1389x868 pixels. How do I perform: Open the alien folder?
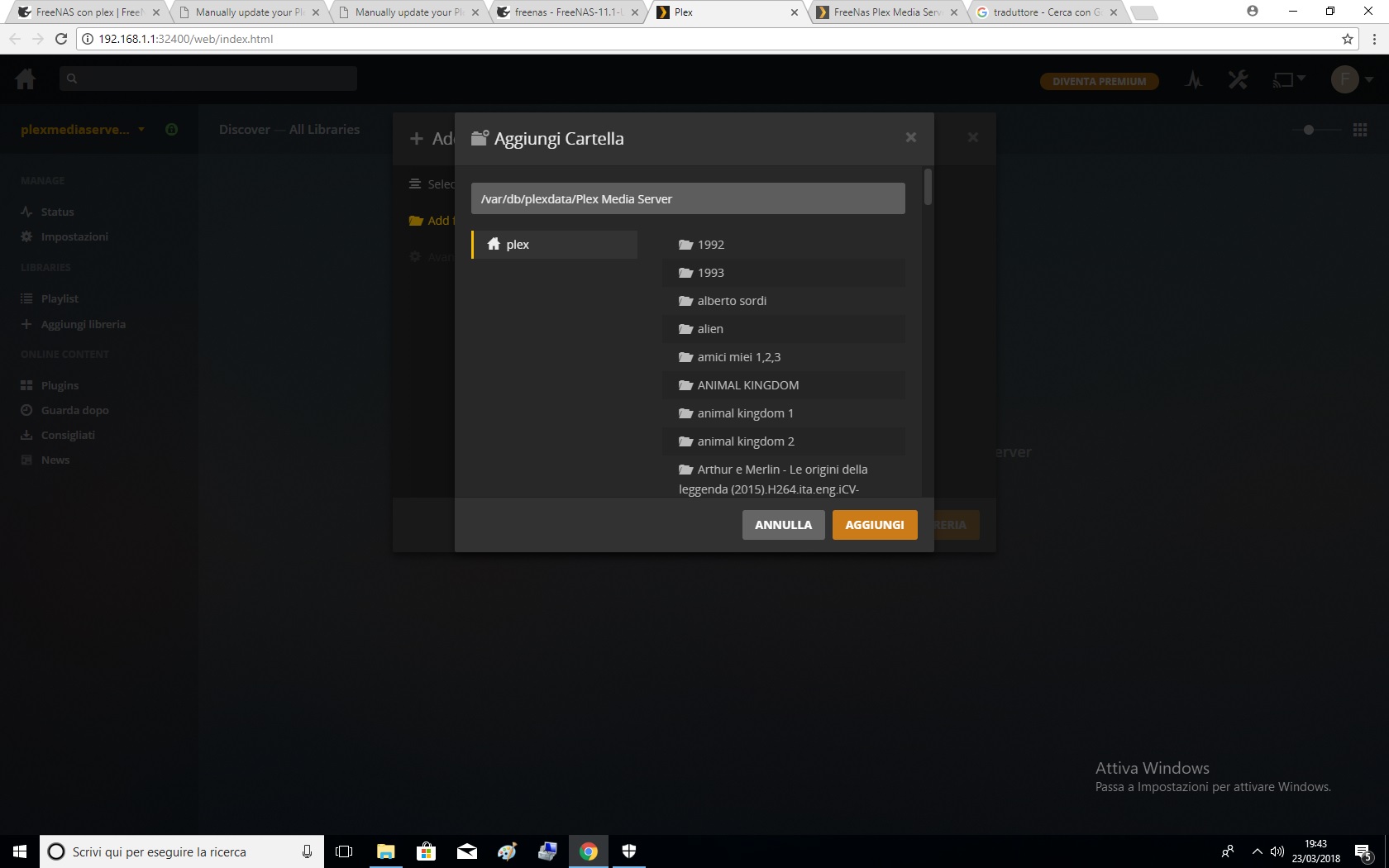(x=783, y=329)
